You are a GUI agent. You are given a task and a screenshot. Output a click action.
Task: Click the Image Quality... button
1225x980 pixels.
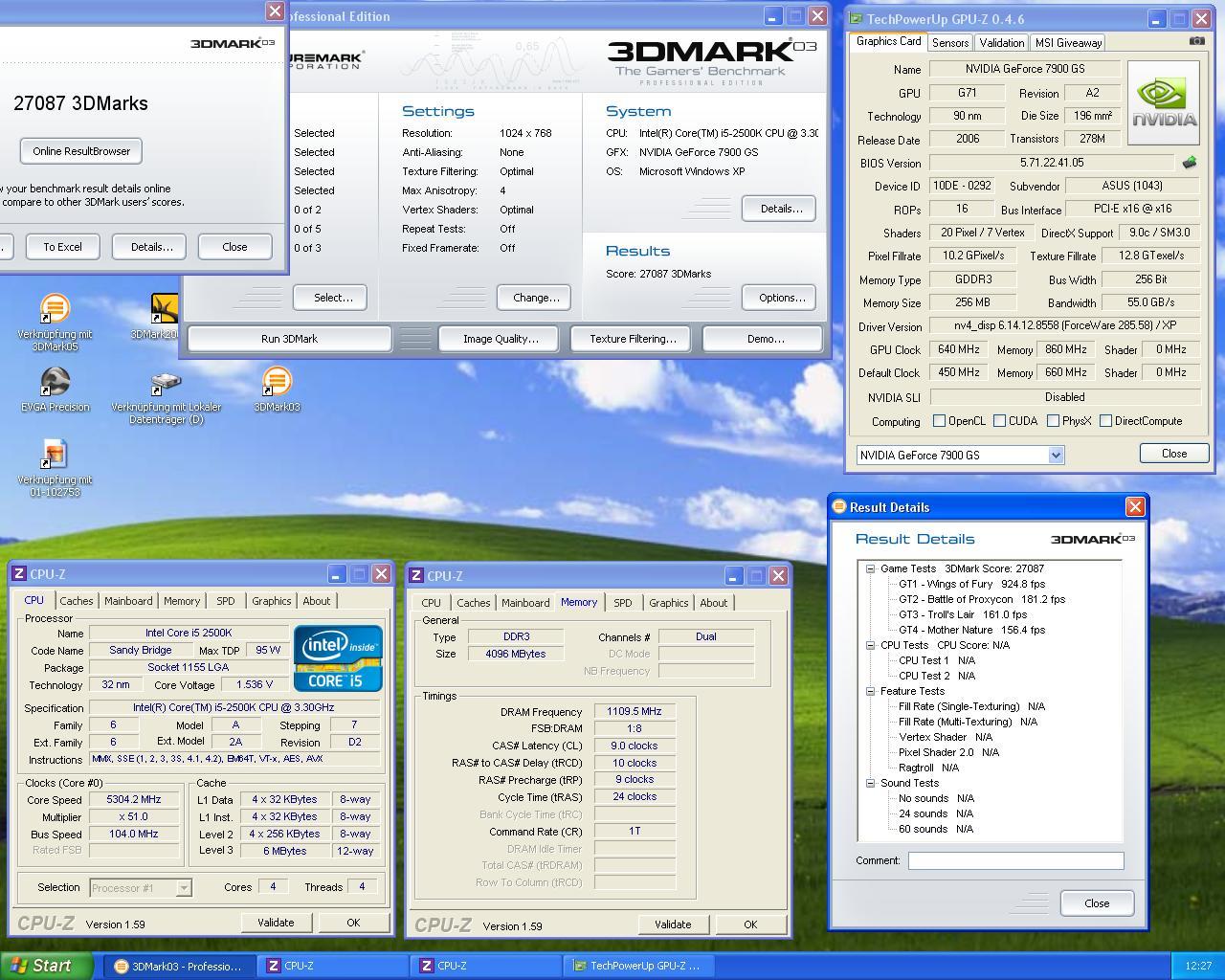[x=501, y=339]
